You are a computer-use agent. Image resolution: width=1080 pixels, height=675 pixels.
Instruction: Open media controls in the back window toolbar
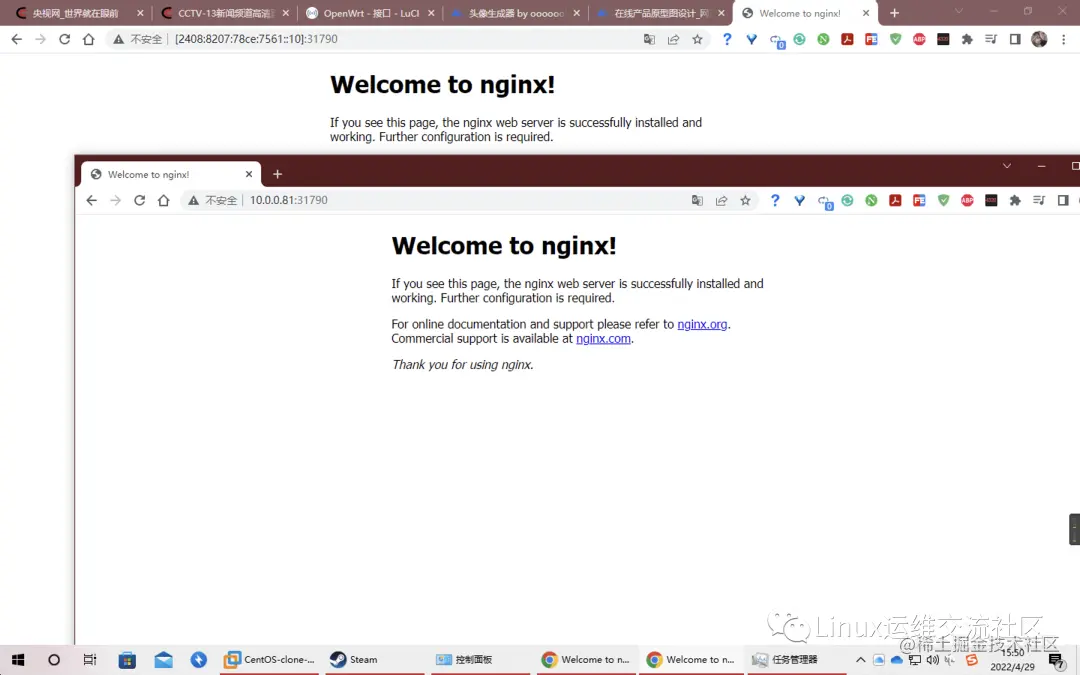[990, 39]
